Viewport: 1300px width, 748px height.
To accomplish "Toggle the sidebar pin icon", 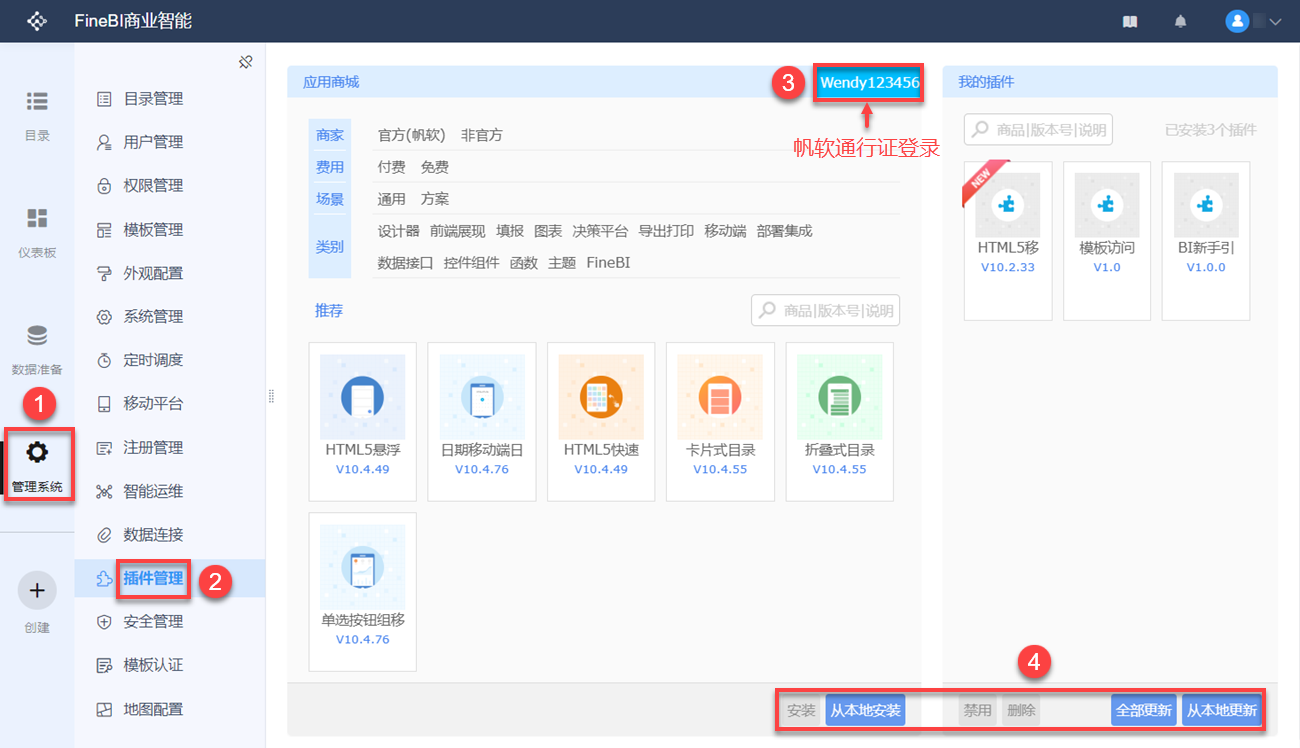I will (x=245, y=62).
